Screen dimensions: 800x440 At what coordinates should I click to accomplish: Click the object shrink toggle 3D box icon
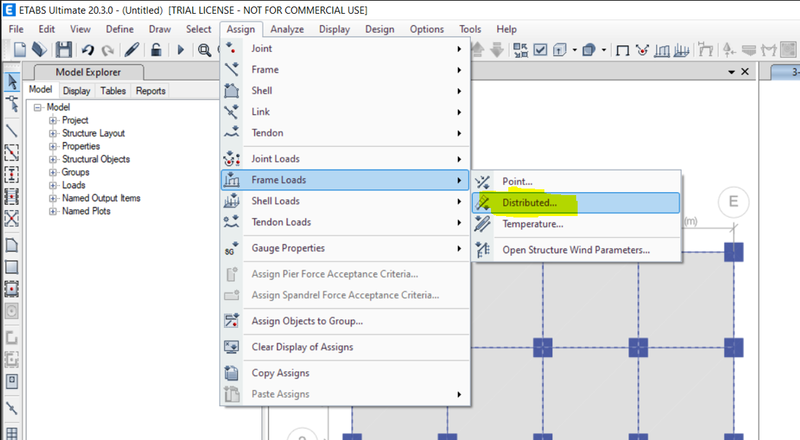[589, 50]
